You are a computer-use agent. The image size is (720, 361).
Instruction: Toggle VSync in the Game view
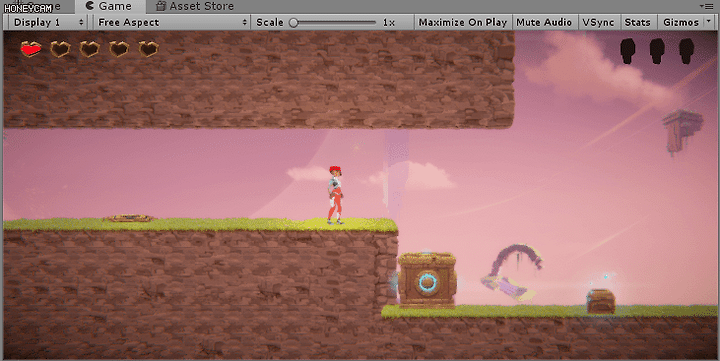point(598,23)
